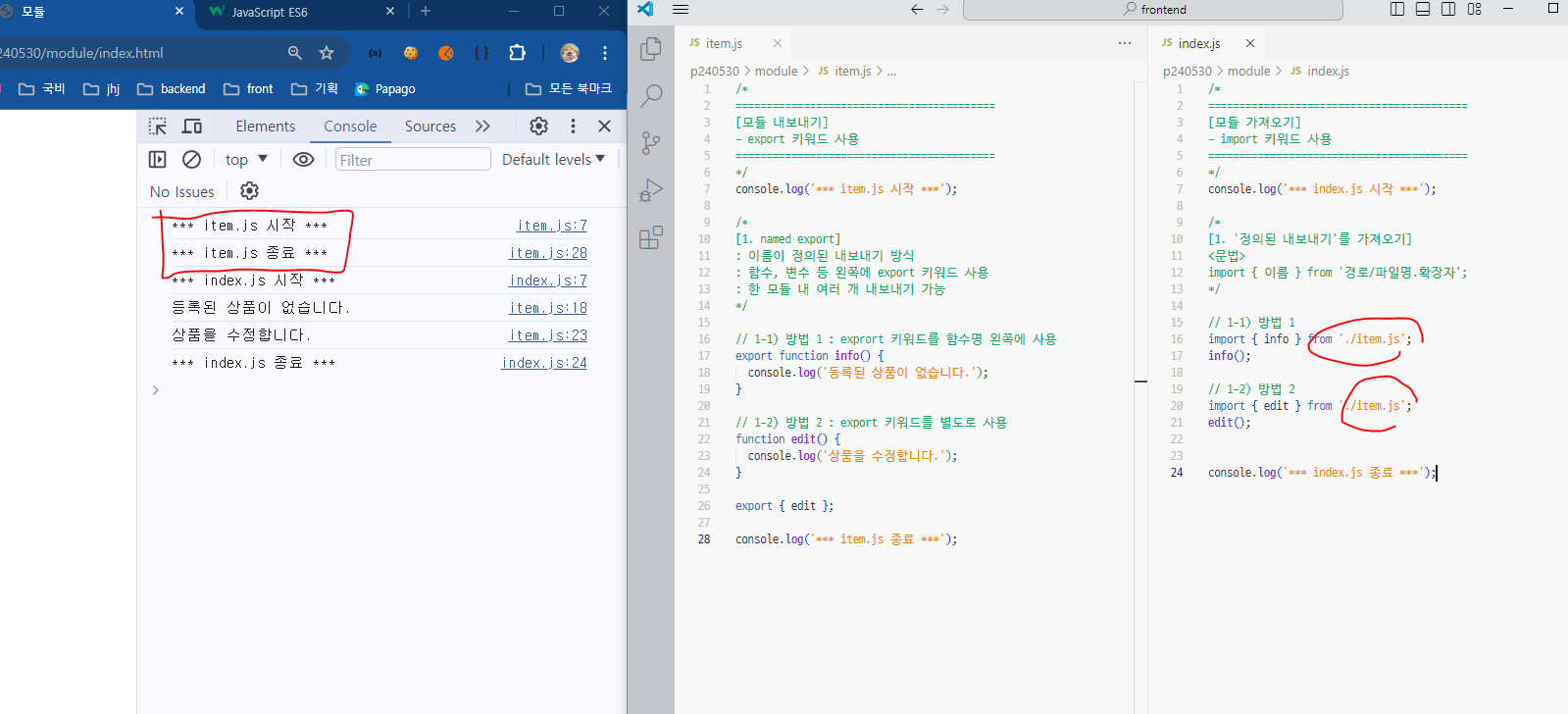Clear the console
Screen dimensions: 1568x714
[x=192, y=160]
